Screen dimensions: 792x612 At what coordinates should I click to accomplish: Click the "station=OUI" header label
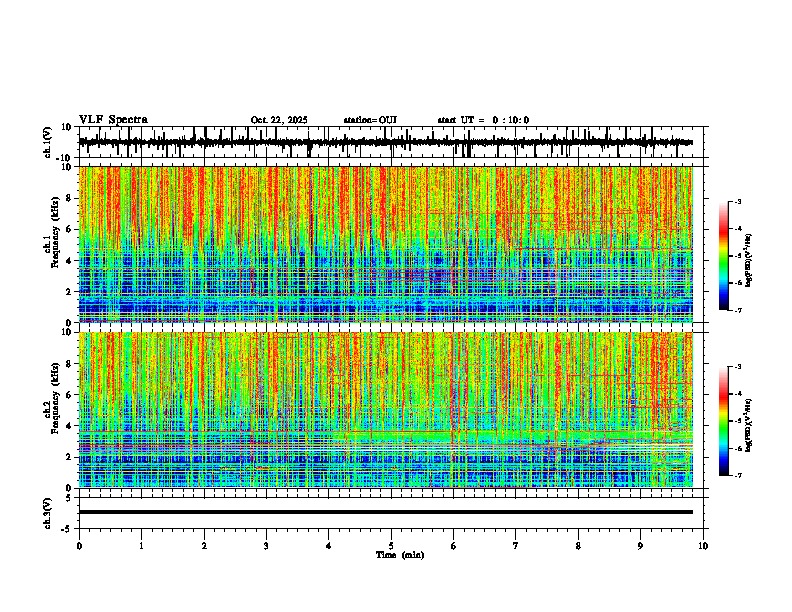pyautogui.click(x=370, y=120)
